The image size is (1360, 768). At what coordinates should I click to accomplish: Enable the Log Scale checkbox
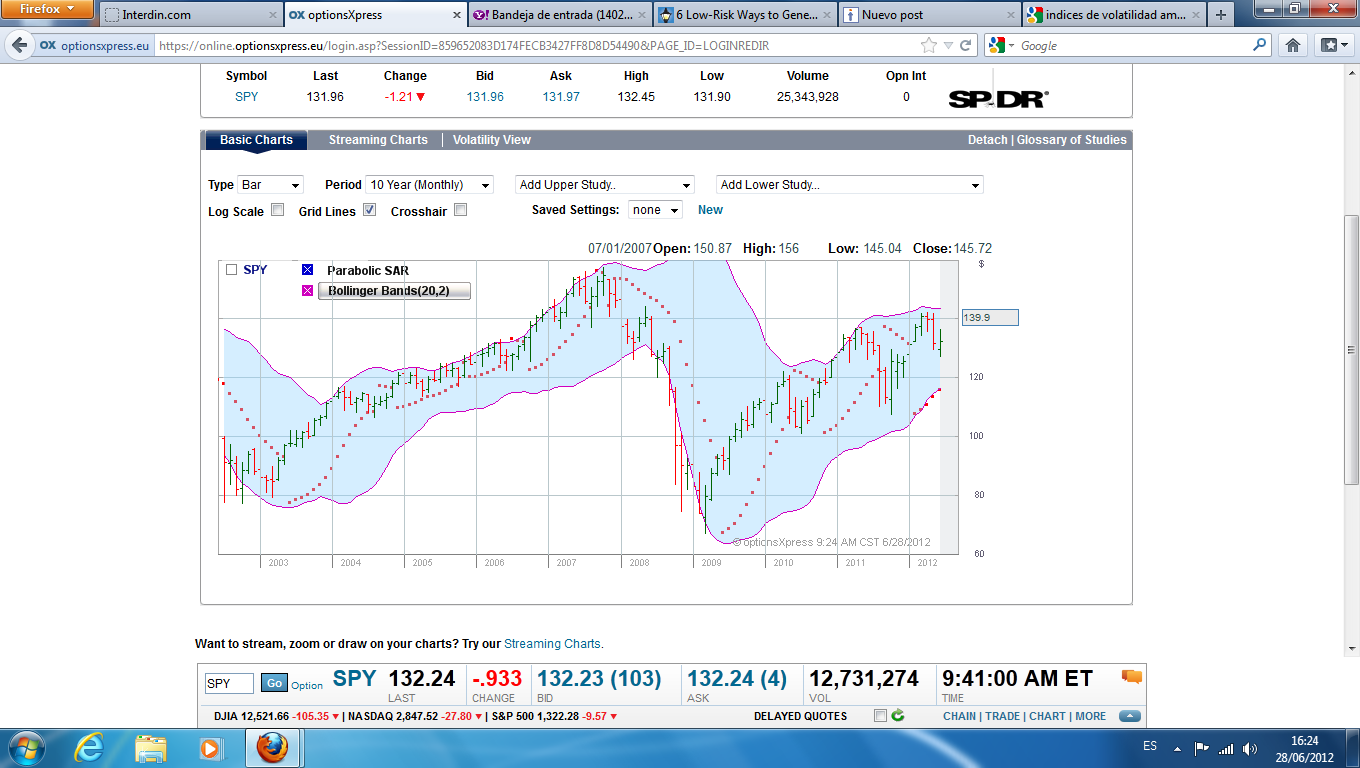coord(278,210)
